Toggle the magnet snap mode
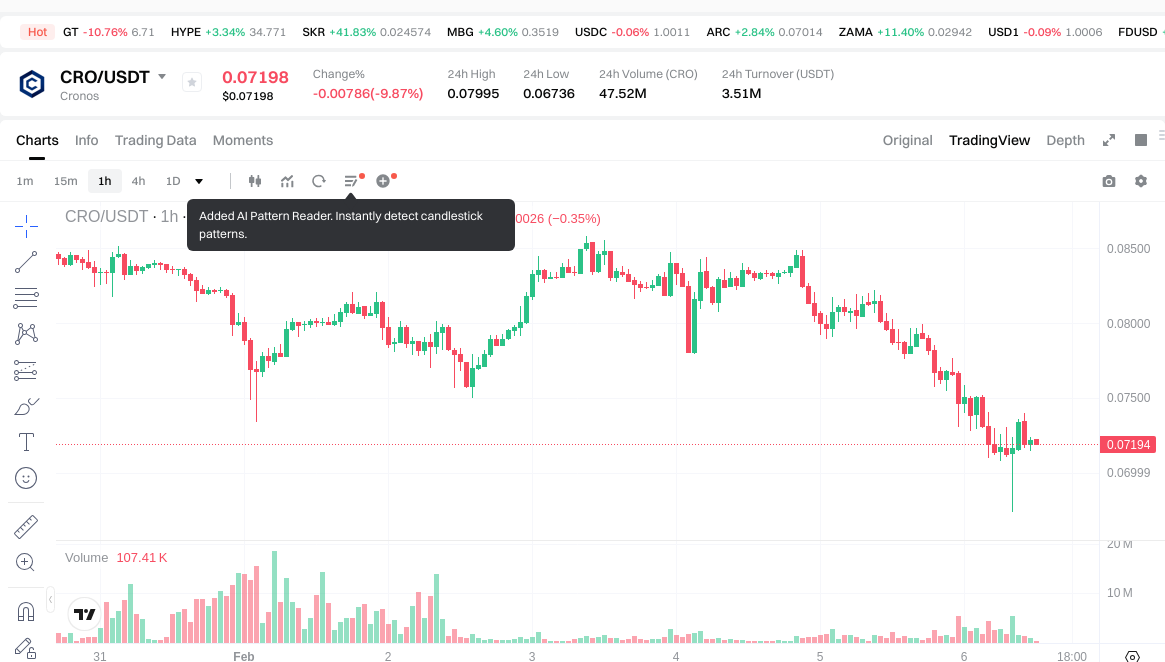 (26, 611)
